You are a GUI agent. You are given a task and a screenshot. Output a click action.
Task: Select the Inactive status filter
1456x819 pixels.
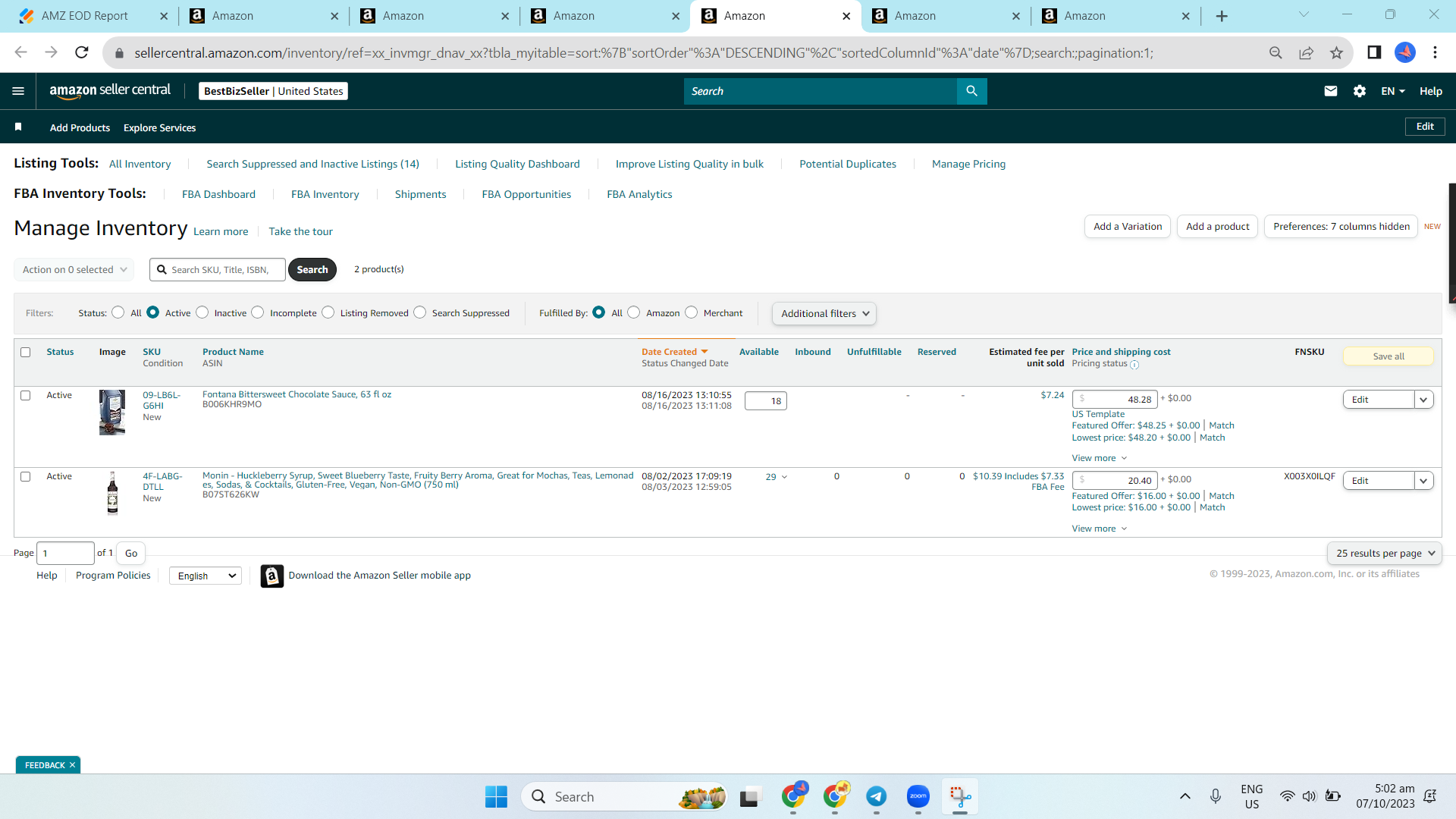202,312
